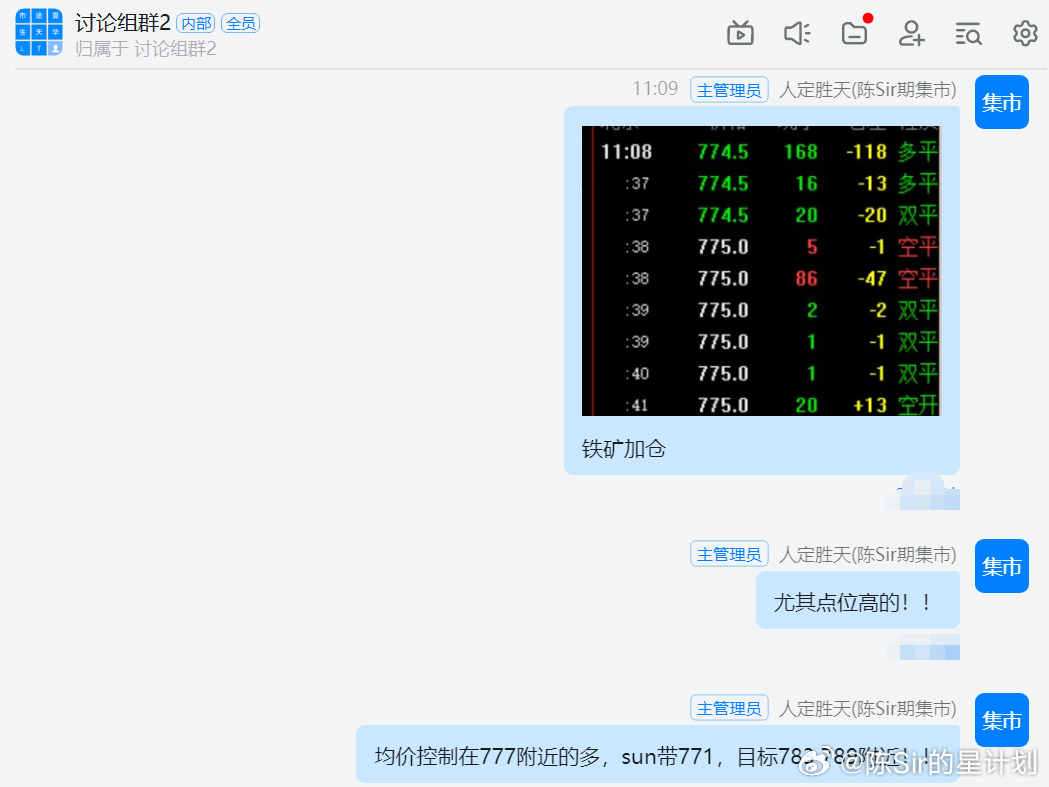Click the add member icon
The image size is (1049, 787).
pyautogui.click(x=911, y=33)
